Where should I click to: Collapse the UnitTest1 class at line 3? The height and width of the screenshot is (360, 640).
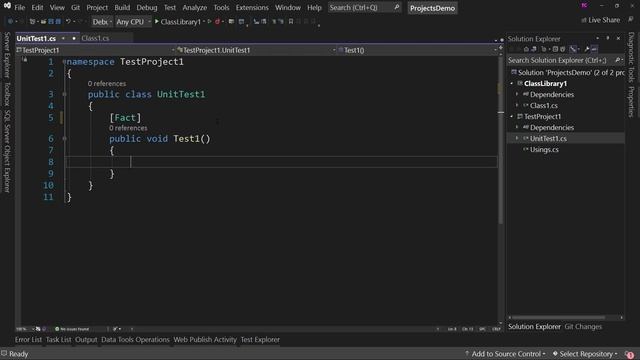pos(64,94)
